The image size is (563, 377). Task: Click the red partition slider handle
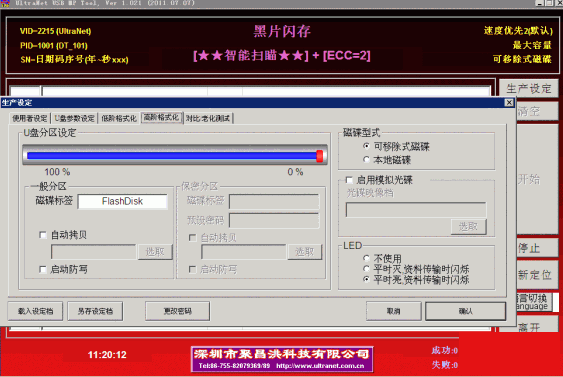coord(319,156)
